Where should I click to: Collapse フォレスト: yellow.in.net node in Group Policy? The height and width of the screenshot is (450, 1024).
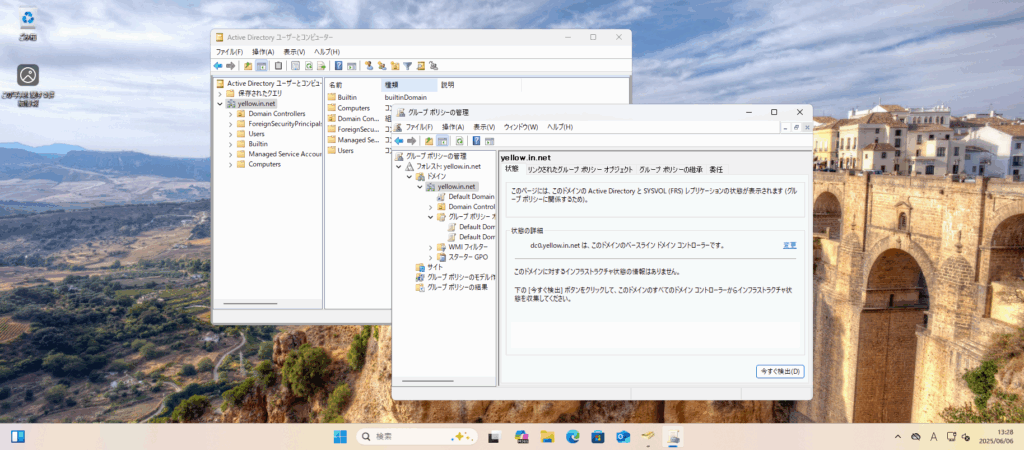pyautogui.click(x=398, y=167)
